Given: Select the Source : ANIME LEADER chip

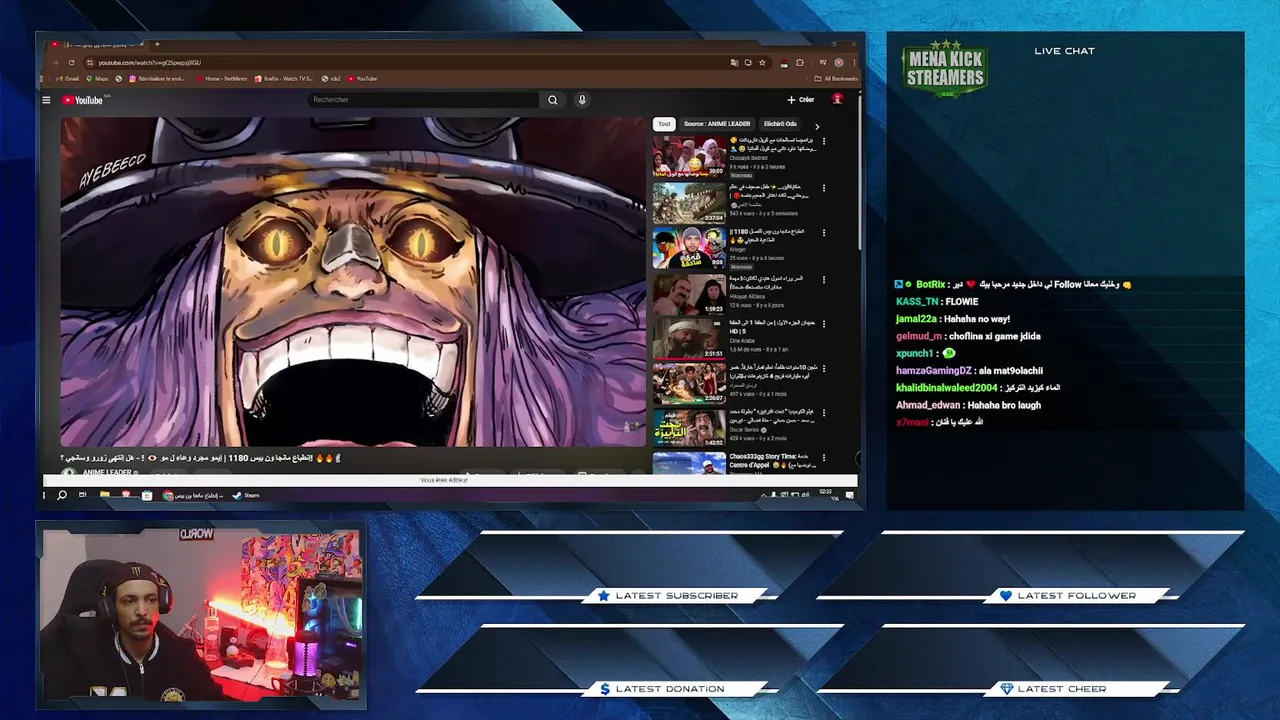Looking at the screenshot, I should pyautogui.click(x=717, y=124).
